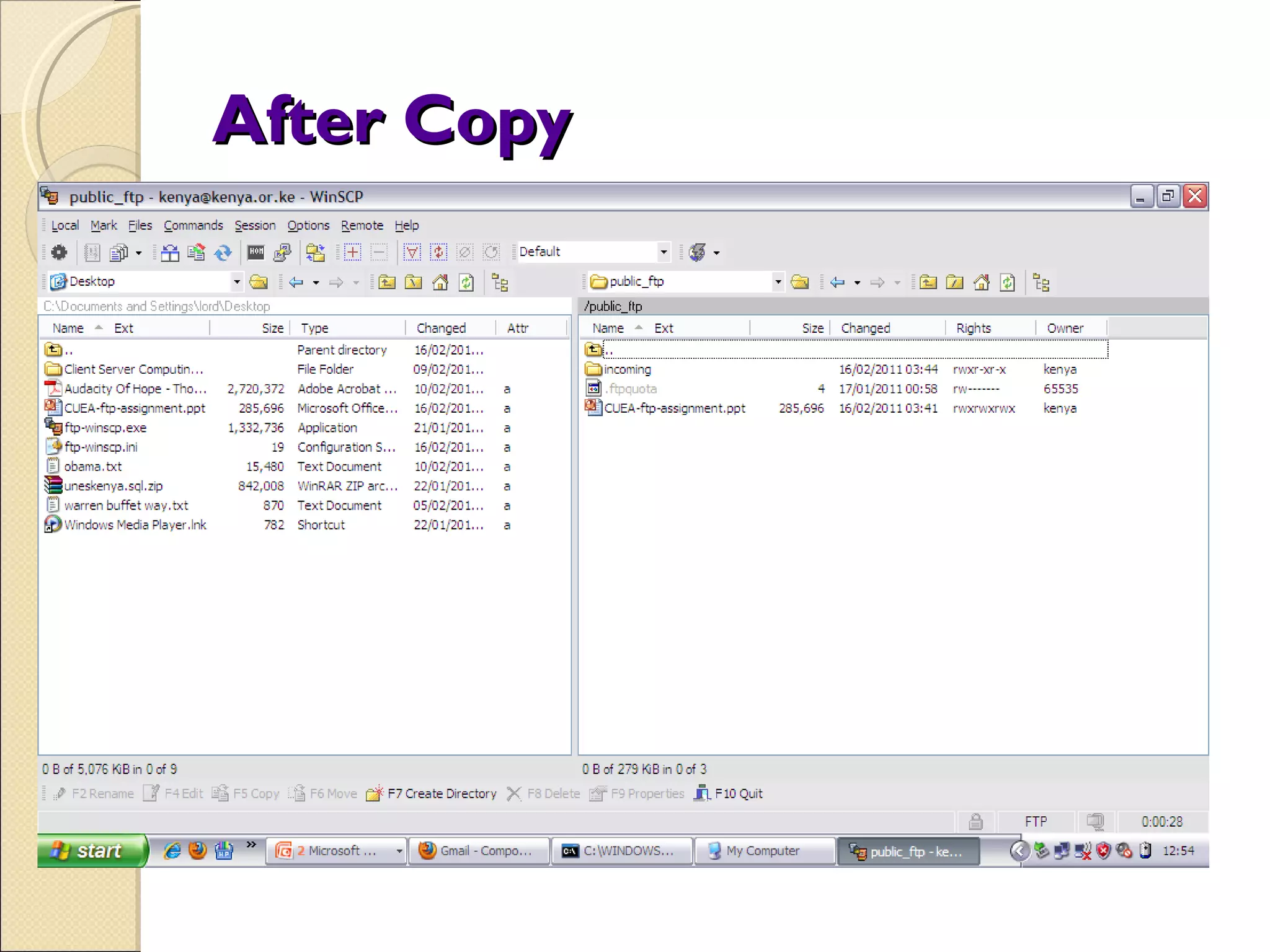Image resolution: width=1270 pixels, height=952 pixels.
Task: Refresh the local Desktop panel
Action: pos(466,283)
